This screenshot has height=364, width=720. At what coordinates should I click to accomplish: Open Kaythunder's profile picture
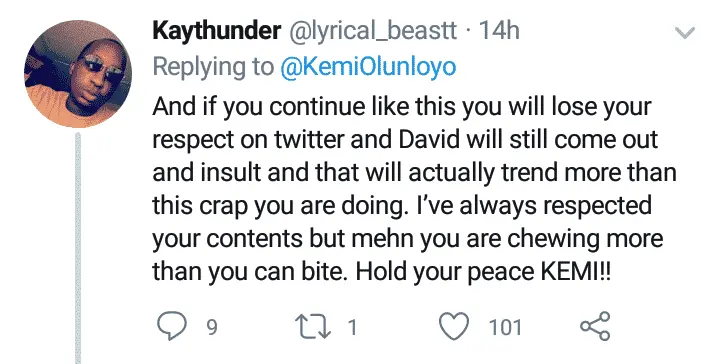78,73
